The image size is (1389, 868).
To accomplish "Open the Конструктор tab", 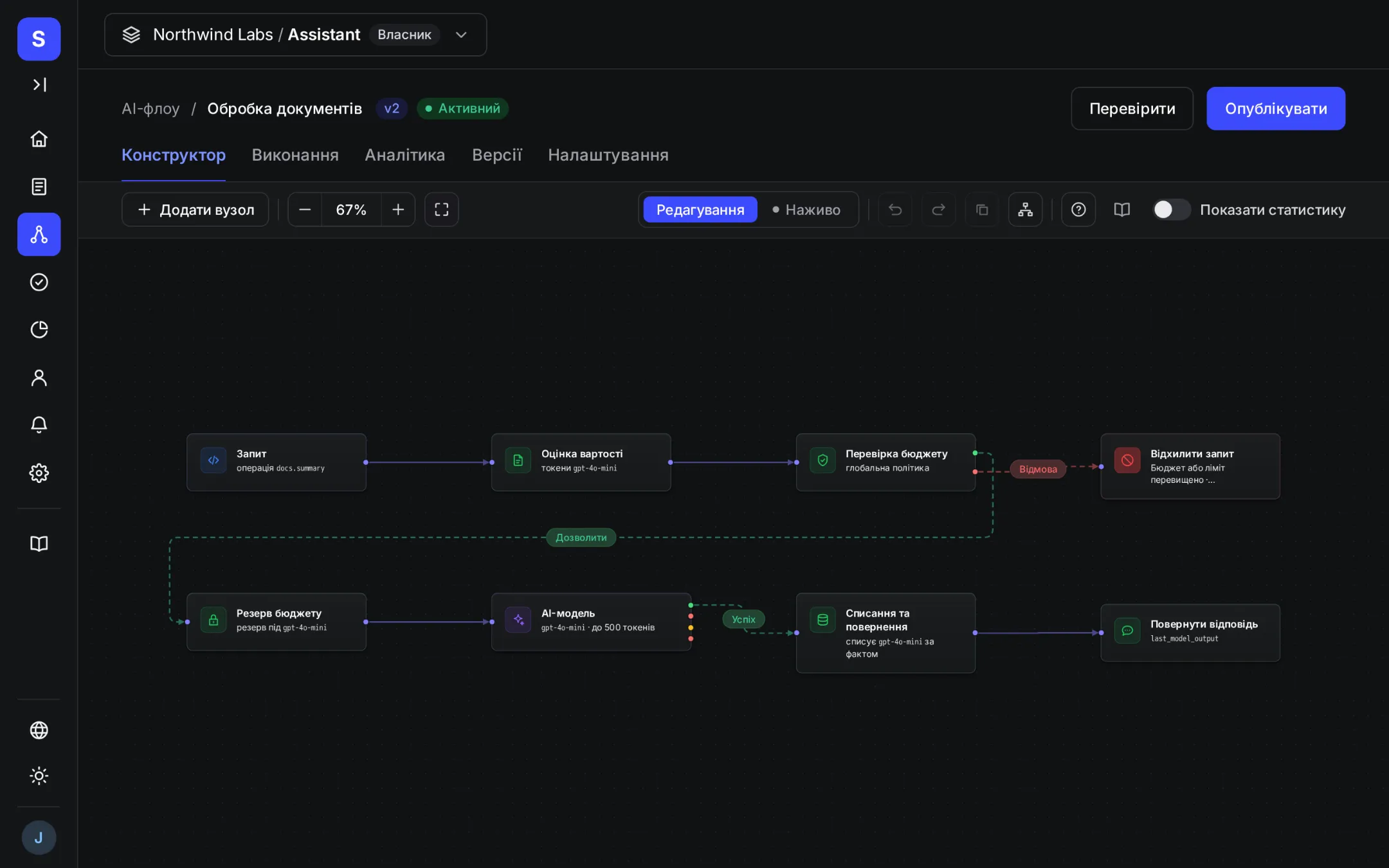I will (x=174, y=155).
